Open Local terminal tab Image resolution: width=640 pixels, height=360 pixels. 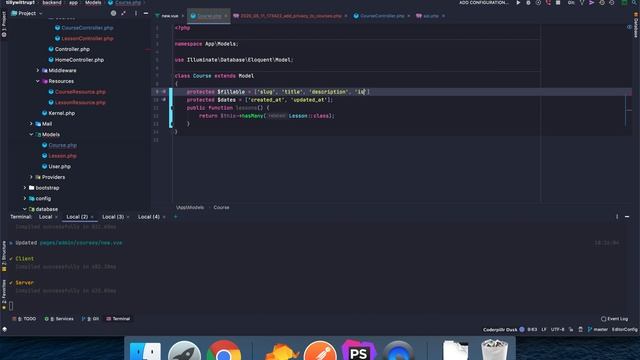click(x=45, y=217)
